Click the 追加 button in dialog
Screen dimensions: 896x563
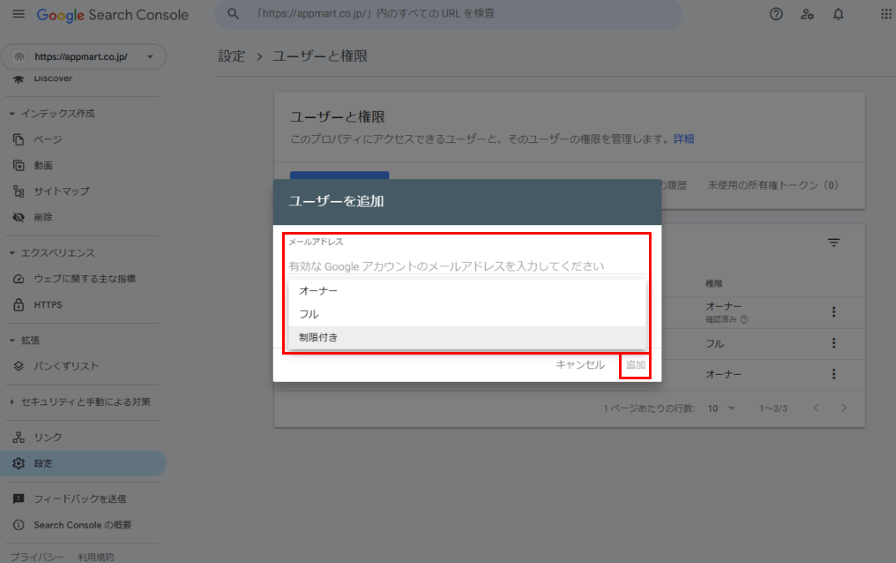pos(635,365)
